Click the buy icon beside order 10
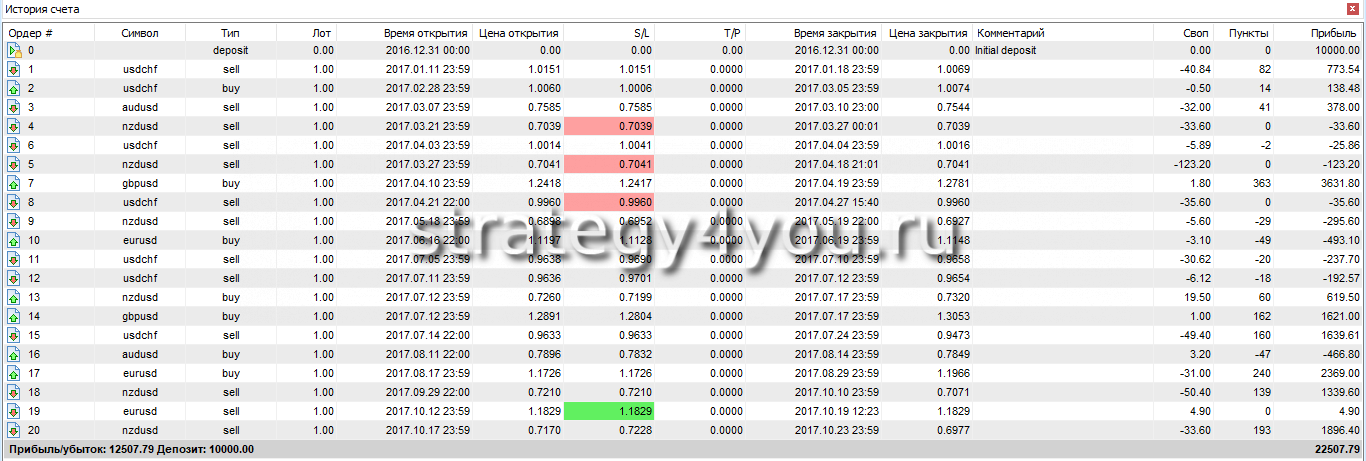1366x461 pixels. (x=15, y=240)
